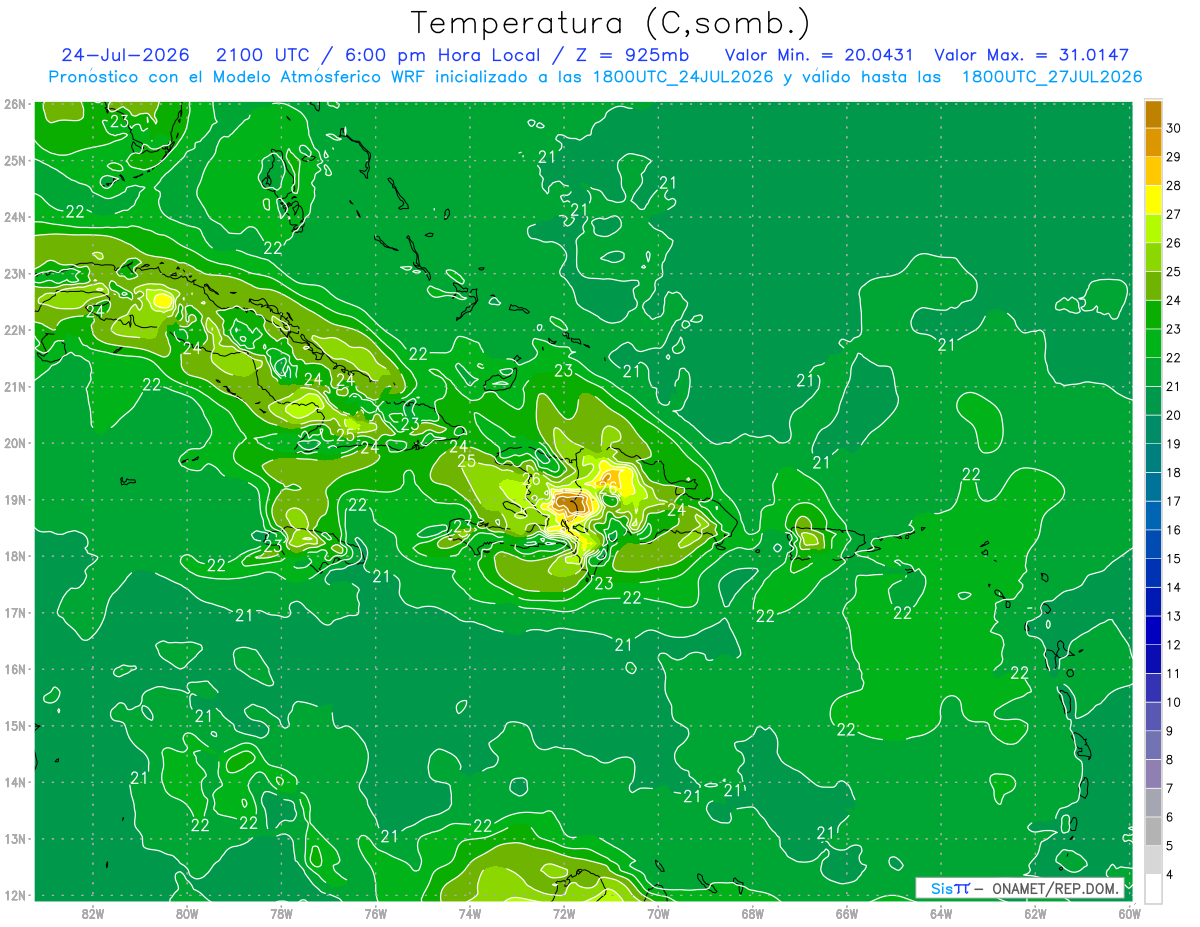Click the '15N' latitude axis label
Image resolution: width=1200 pixels, height=927 pixels.
point(15,726)
